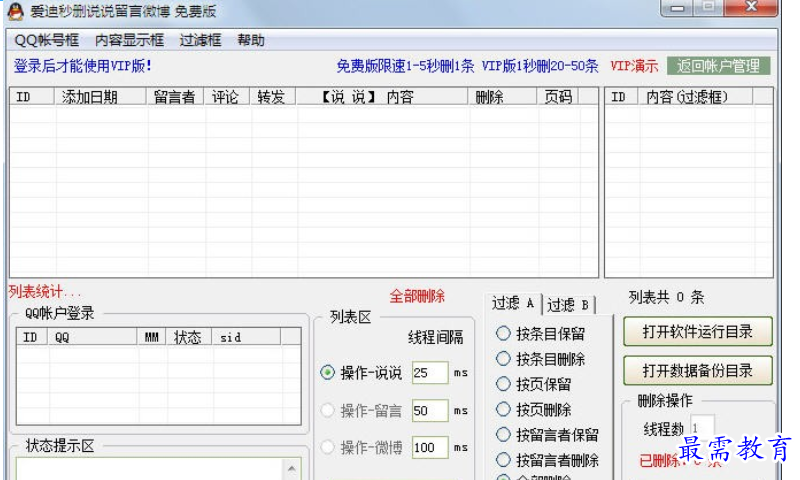Select 操作-留言 radio button

[x=328, y=410]
